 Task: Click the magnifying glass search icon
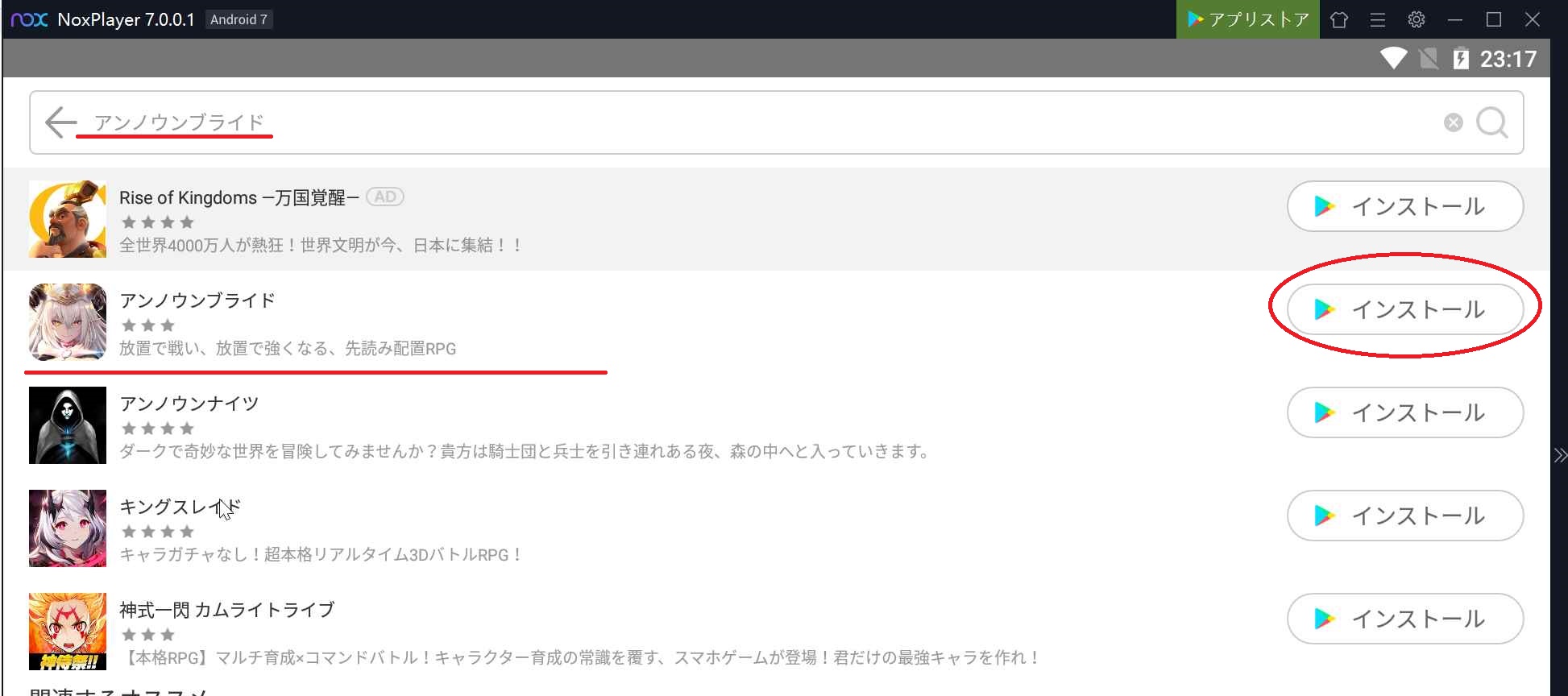coord(1491,122)
